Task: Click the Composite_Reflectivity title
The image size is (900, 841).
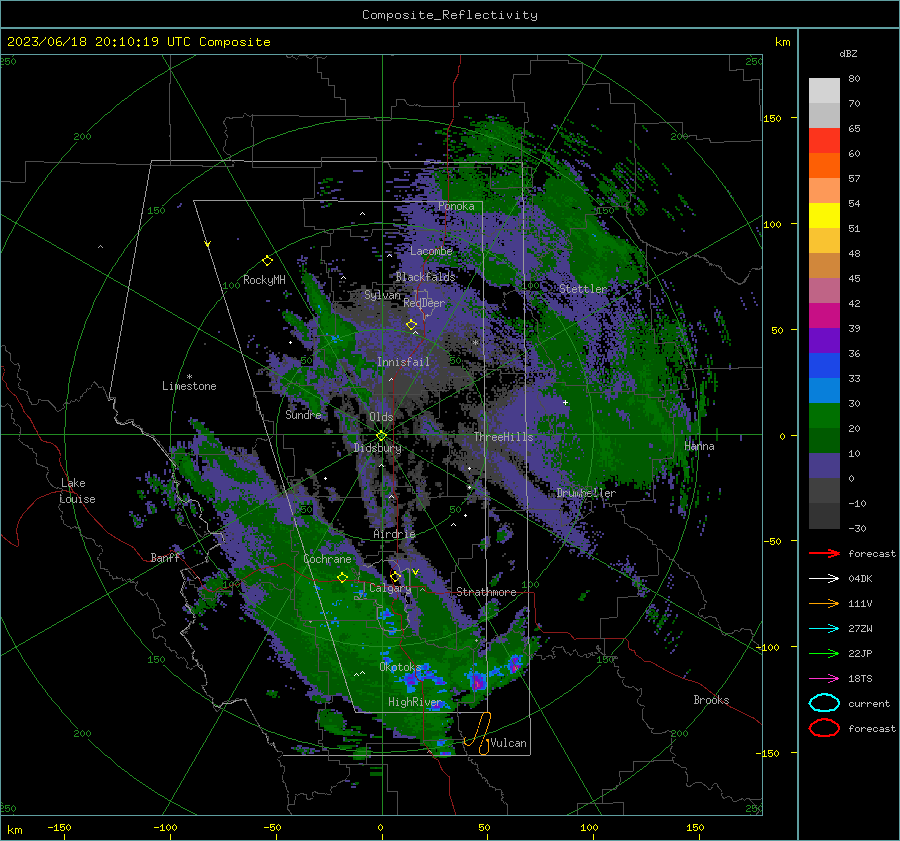Action: pyautogui.click(x=449, y=15)
